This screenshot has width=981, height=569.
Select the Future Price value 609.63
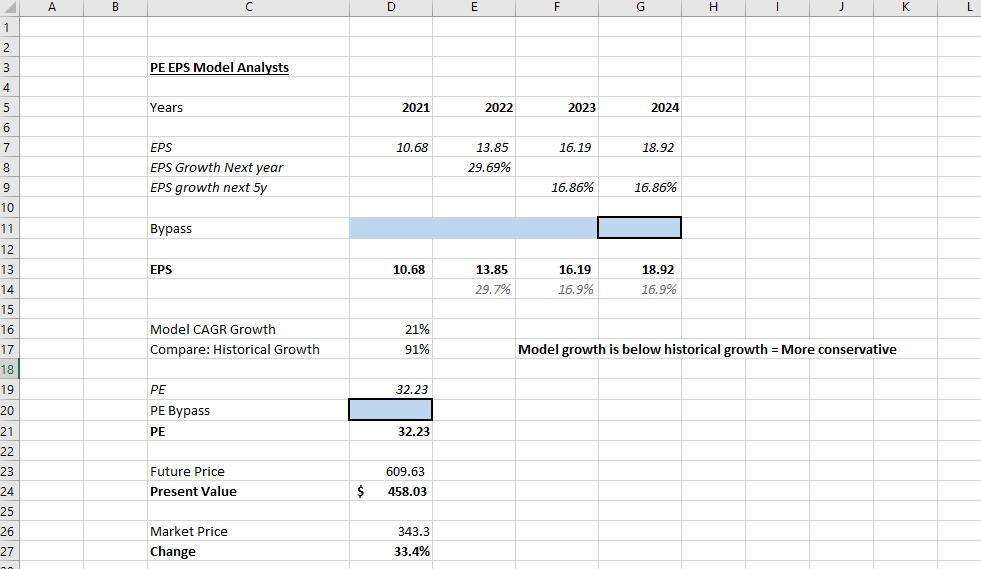tap(391, 471)
